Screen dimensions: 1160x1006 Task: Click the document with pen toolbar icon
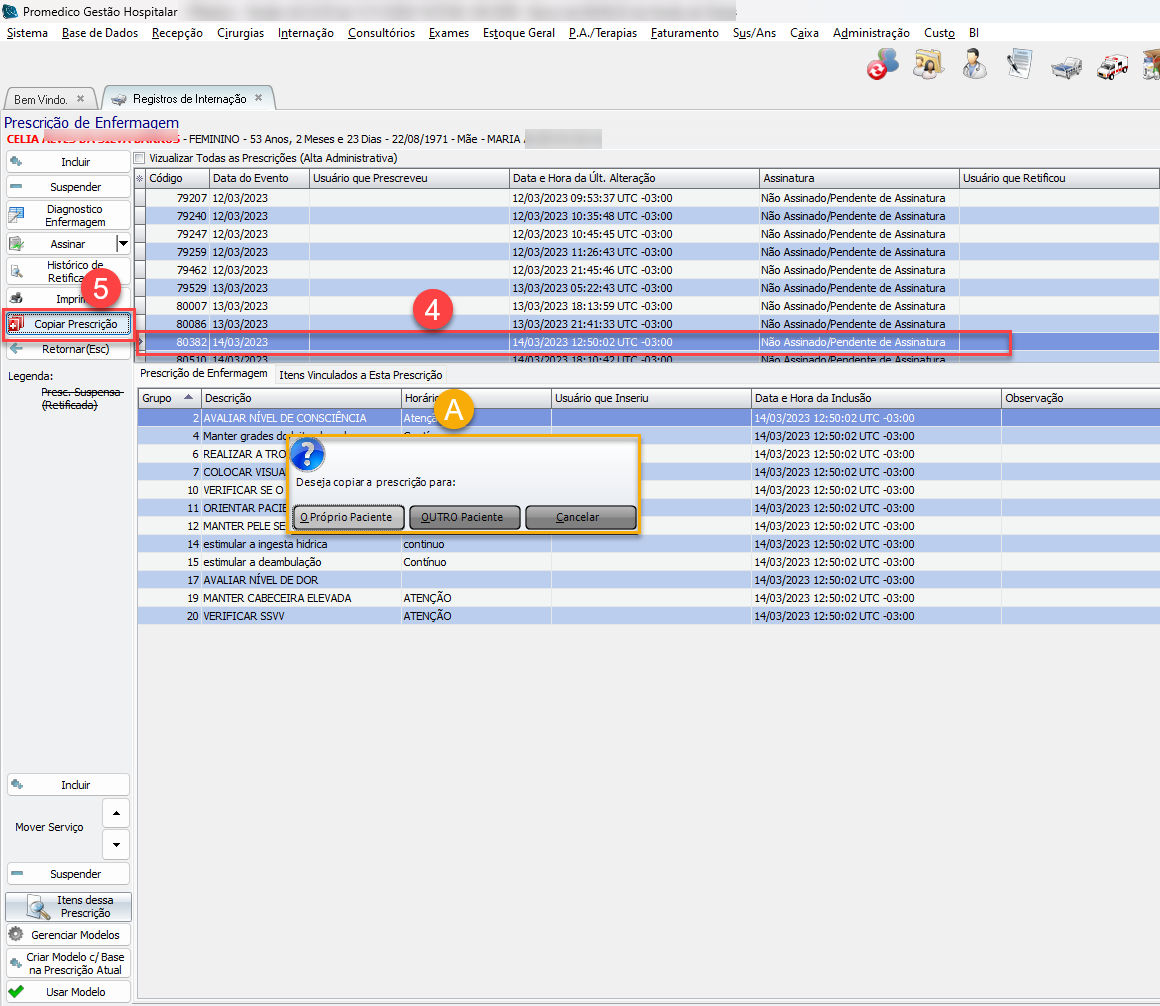click(x=1019, y=65)
